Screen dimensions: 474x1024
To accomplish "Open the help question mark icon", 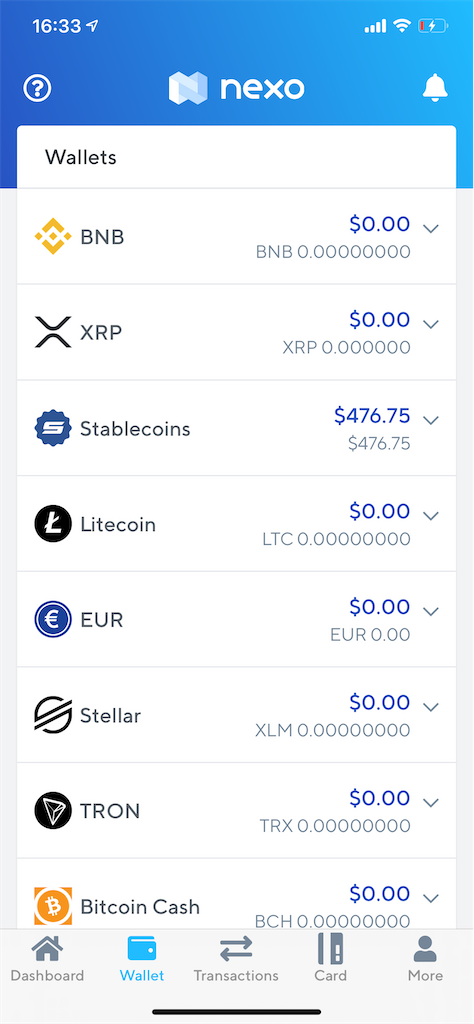I will tap(37, 88).
